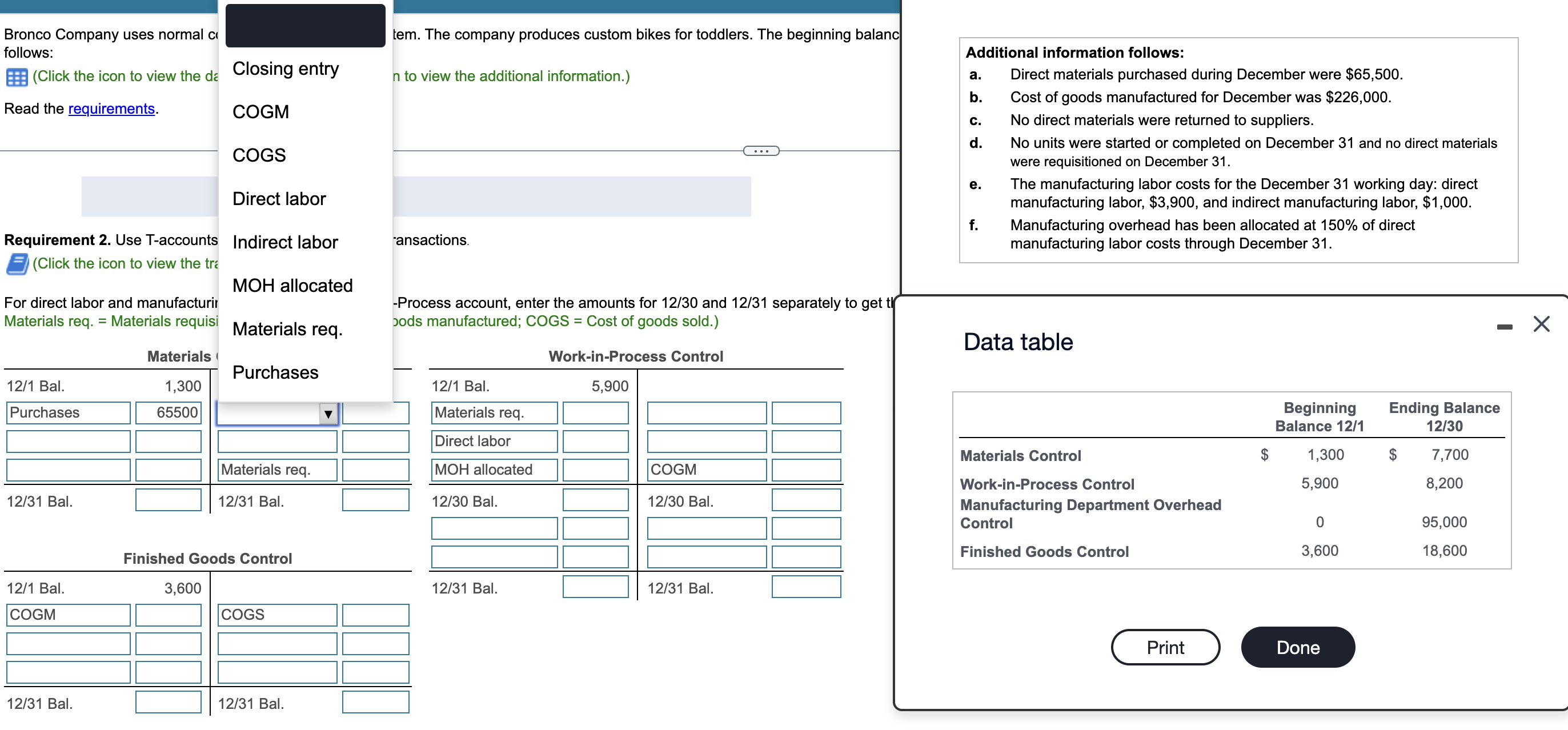1568x730 pixels.
Task: Click the transactions book icon
Action: pyautogui.click(x=17, y=264)
